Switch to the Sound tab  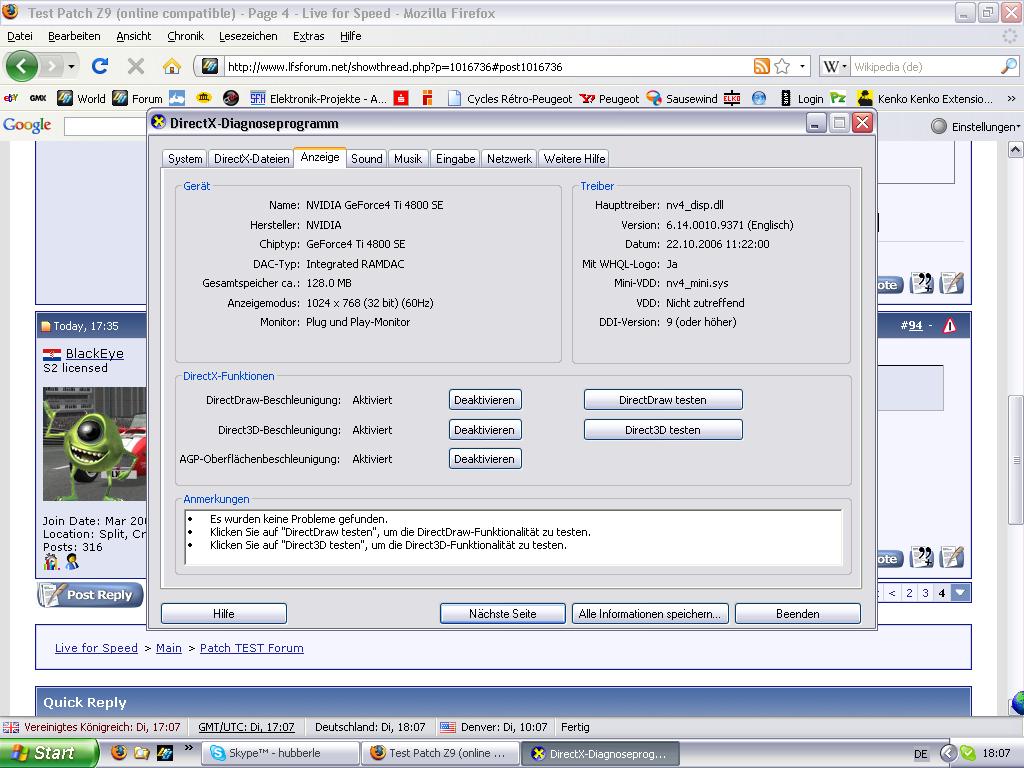coord(366,159)
